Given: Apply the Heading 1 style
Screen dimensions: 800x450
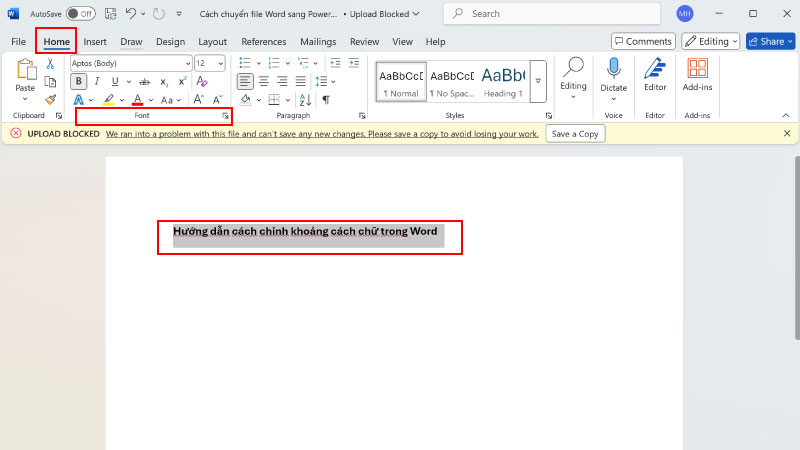Looking at the screenshot, I should [503, 82].
